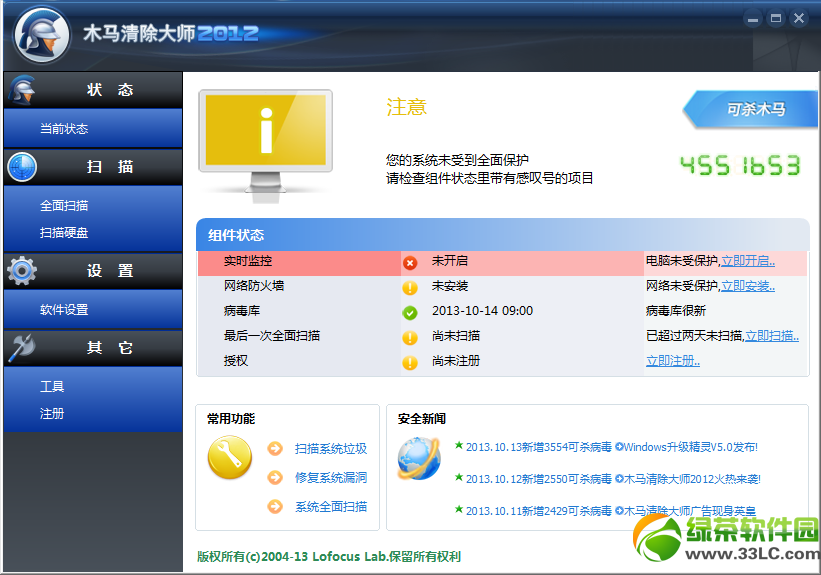Click green star before 2013.10.11 news
Screen dimensions: 821x575
(x=459, y=509)
